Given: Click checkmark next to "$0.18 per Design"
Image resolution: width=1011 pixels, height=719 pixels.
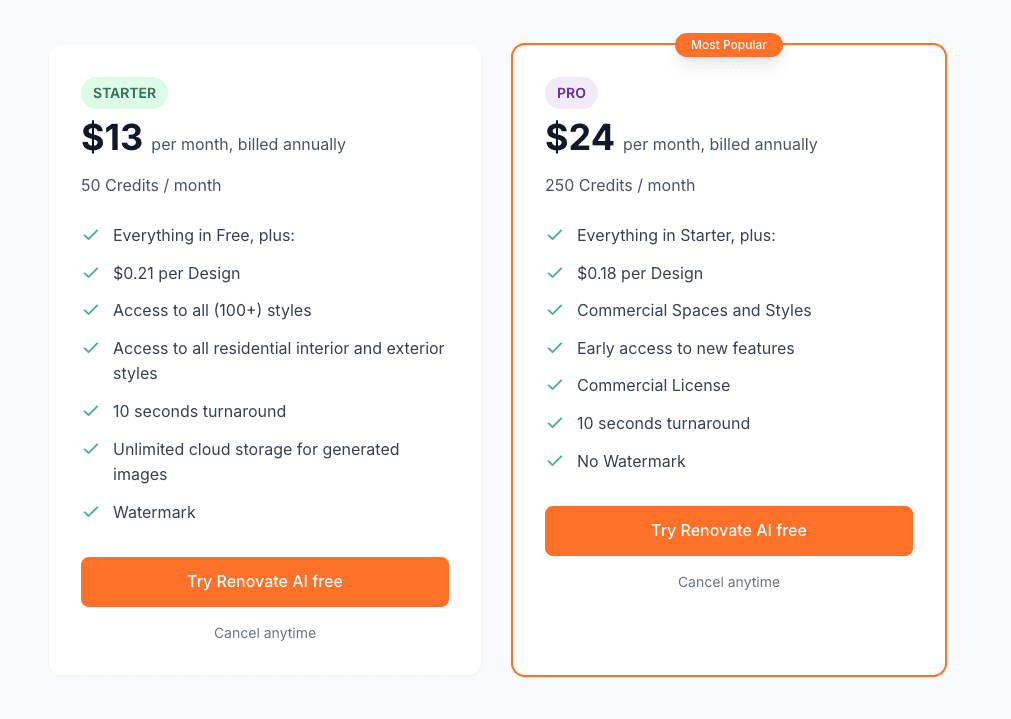Looking at the screenshot, I should 555,273.
